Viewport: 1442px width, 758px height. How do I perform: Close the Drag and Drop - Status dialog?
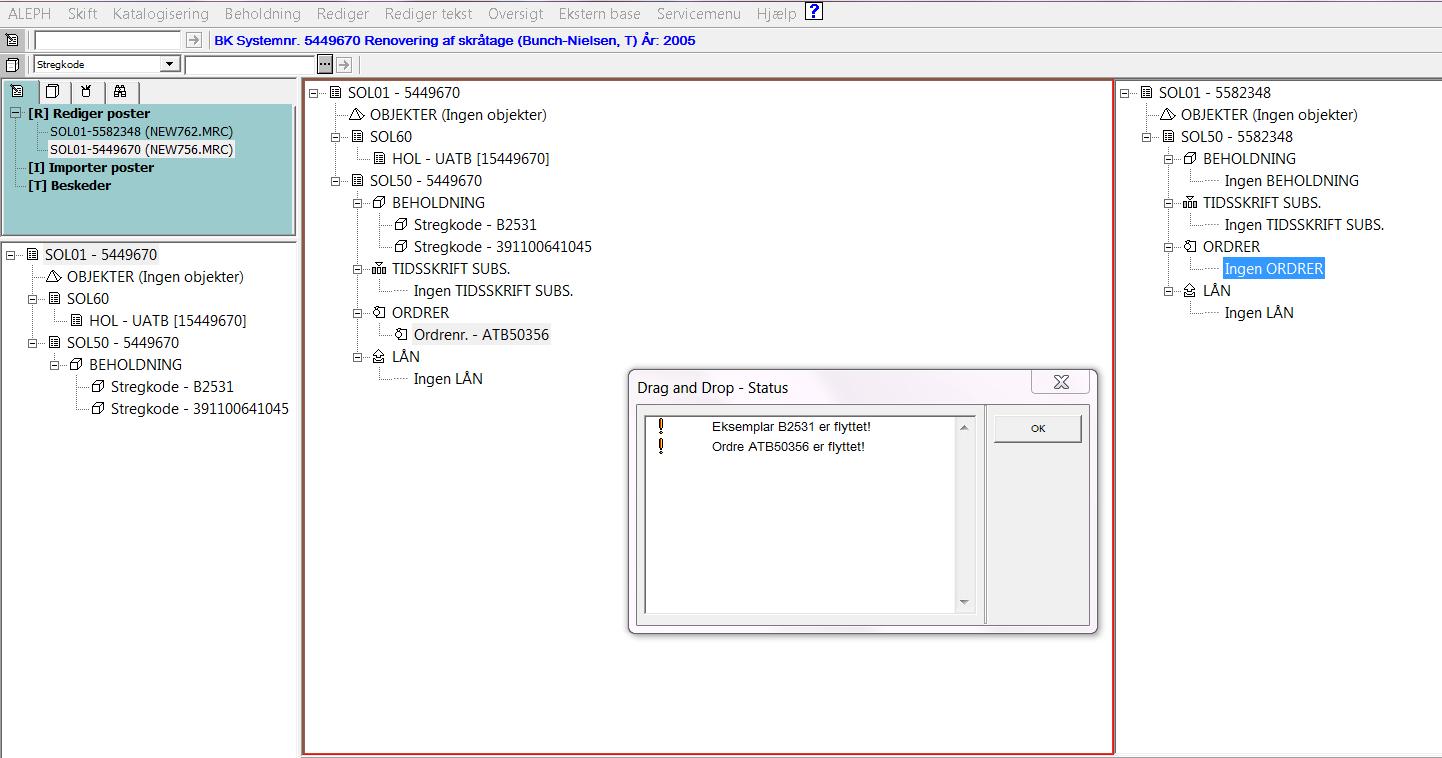1061,382
